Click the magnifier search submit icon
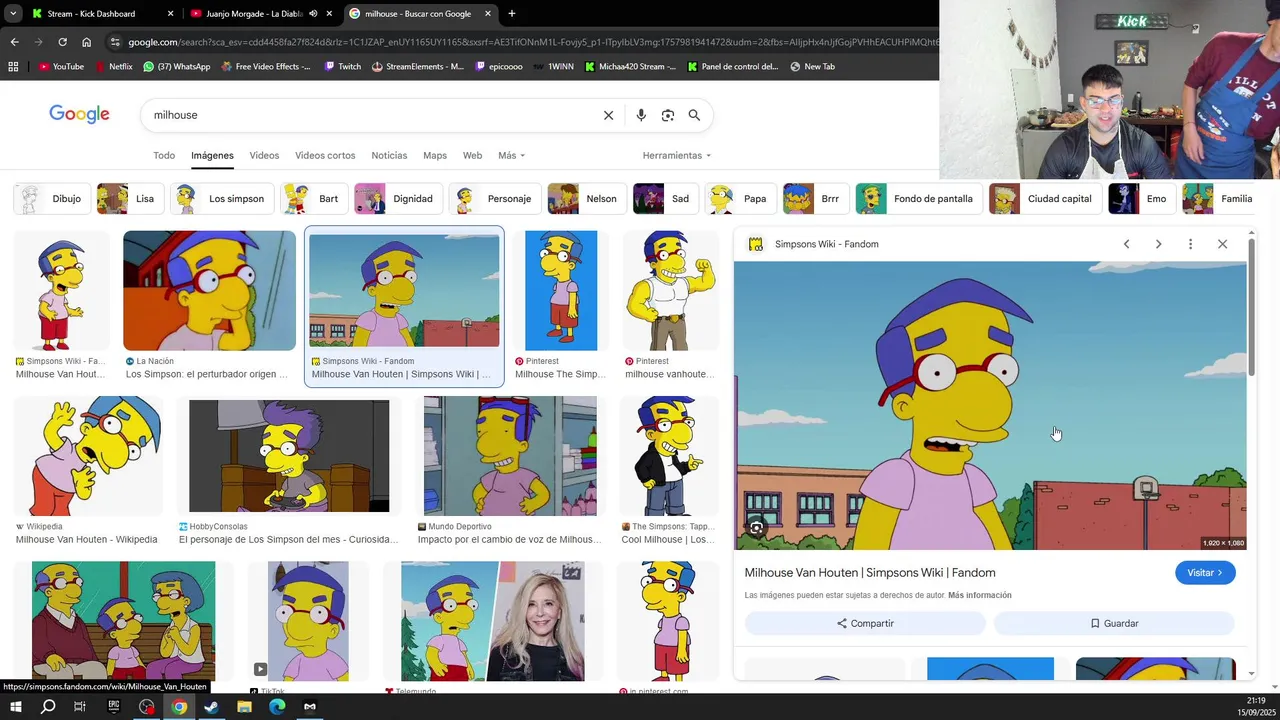 tap(694, 115)
